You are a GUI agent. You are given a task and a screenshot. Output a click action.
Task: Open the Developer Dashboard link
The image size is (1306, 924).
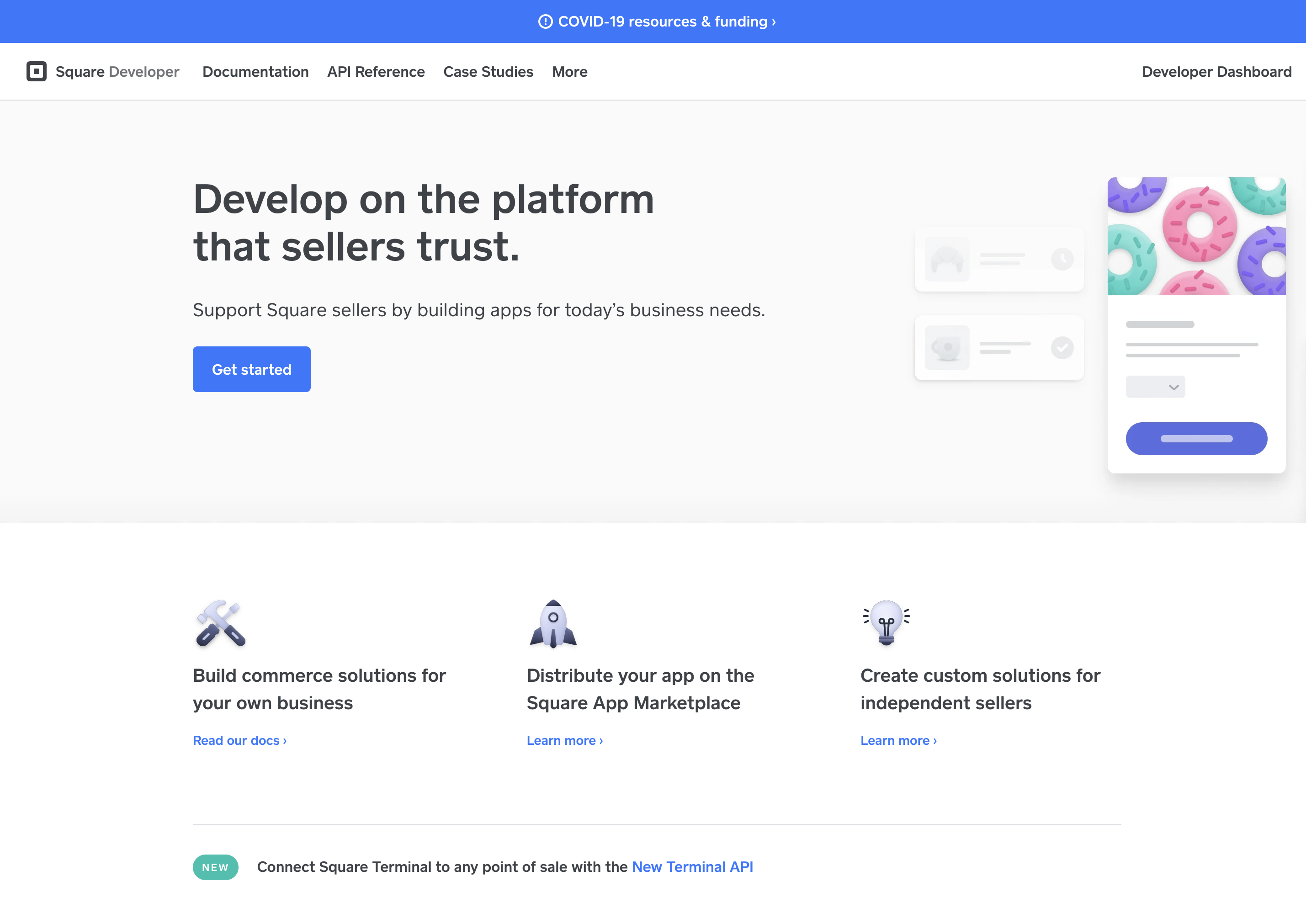click(x=1216, y=72)
